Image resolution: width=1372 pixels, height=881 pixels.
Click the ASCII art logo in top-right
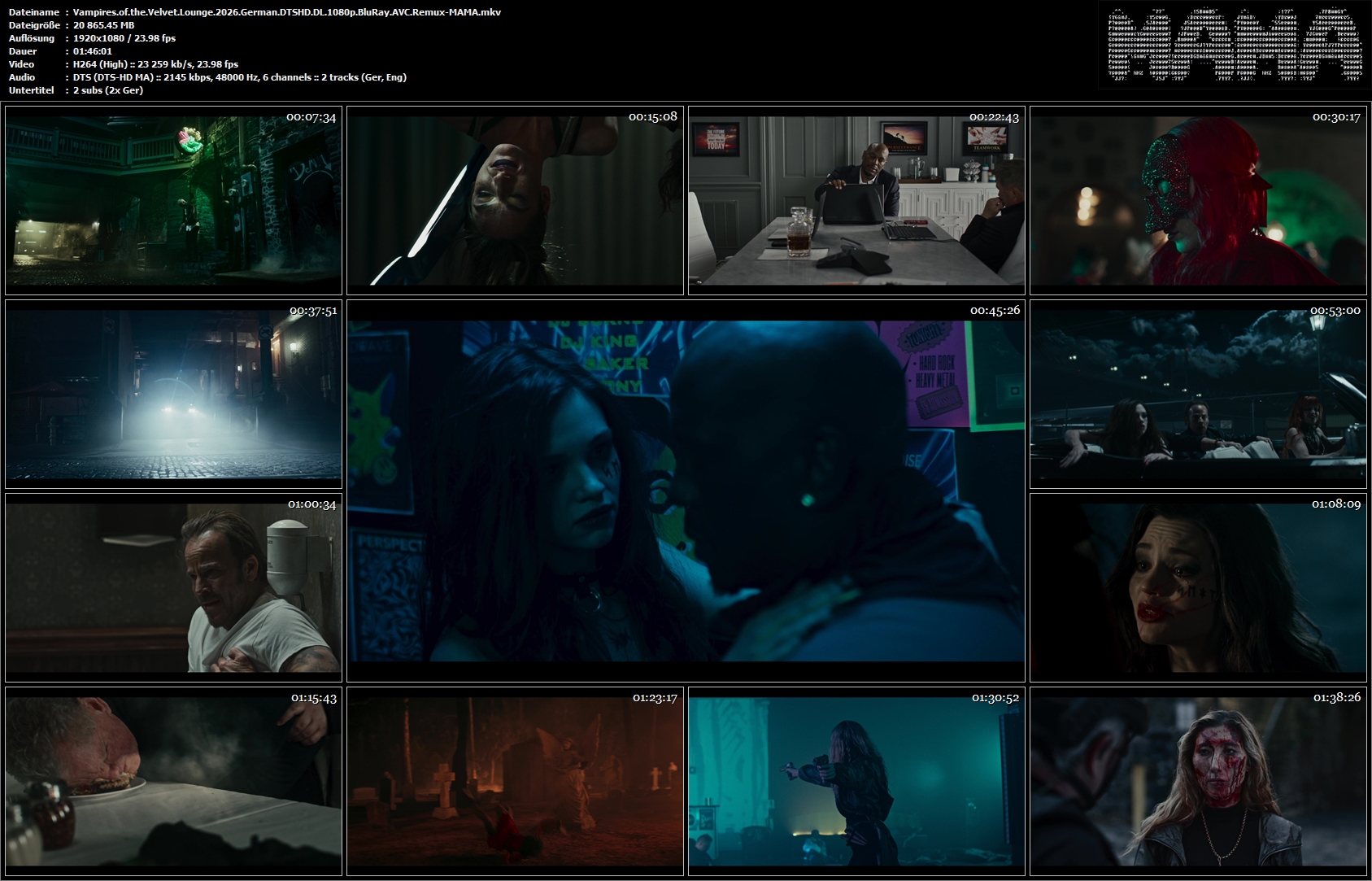1235,46
